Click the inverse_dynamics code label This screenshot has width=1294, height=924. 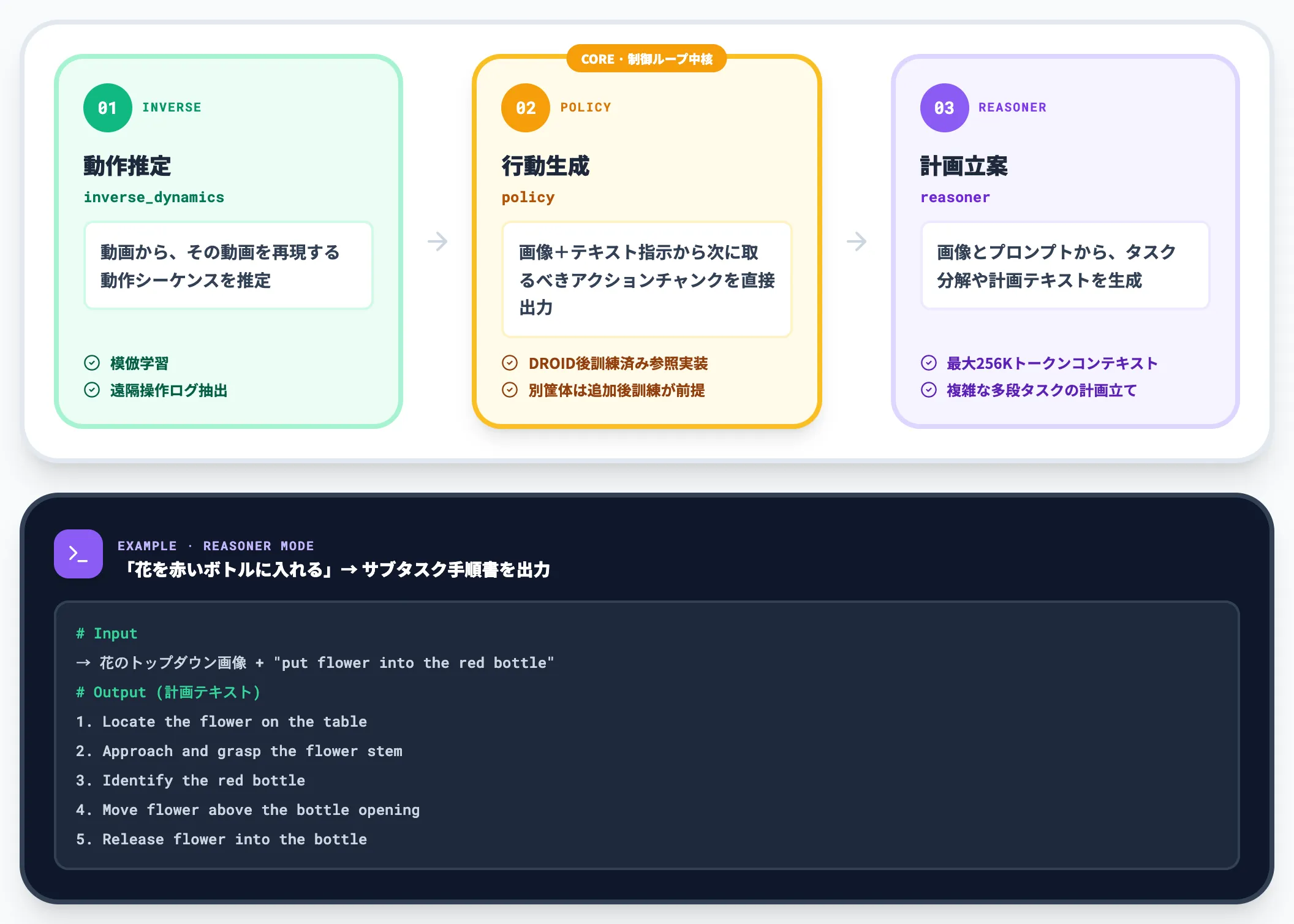coord(154,197)
